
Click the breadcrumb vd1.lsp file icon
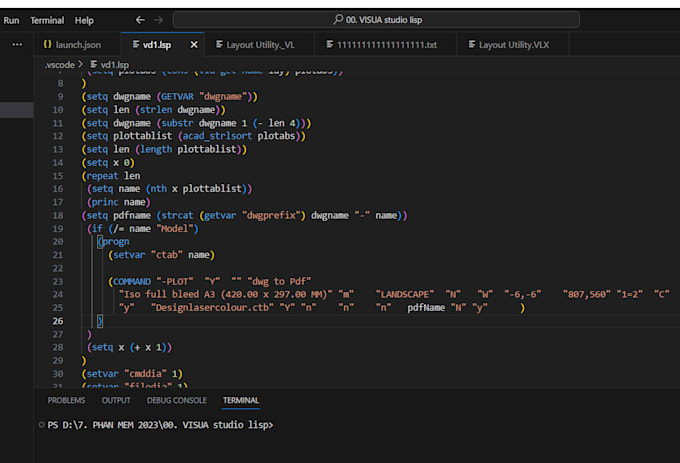[x=94, y=65]
